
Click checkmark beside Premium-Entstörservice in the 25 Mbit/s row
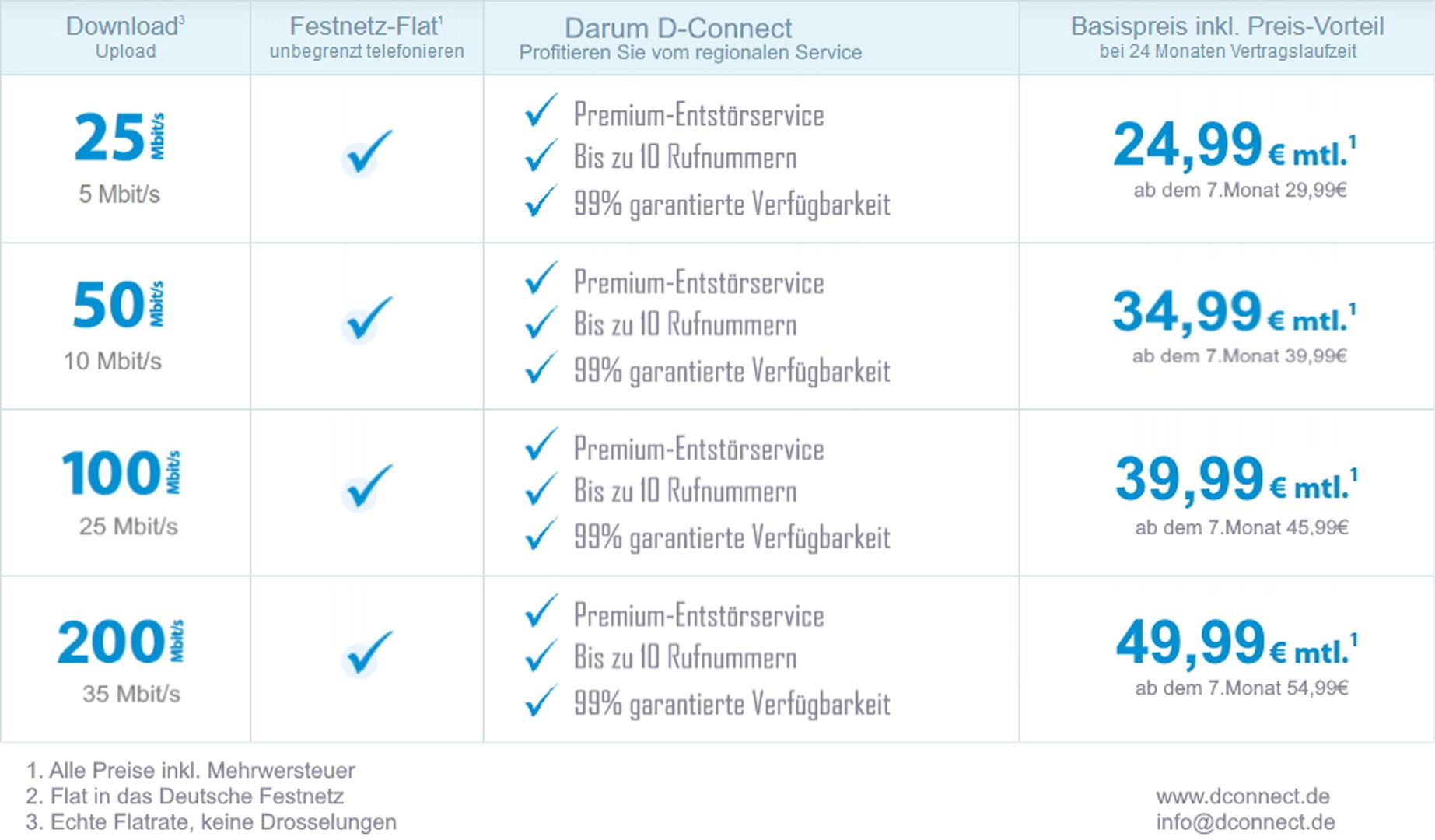tap(541, 110)
